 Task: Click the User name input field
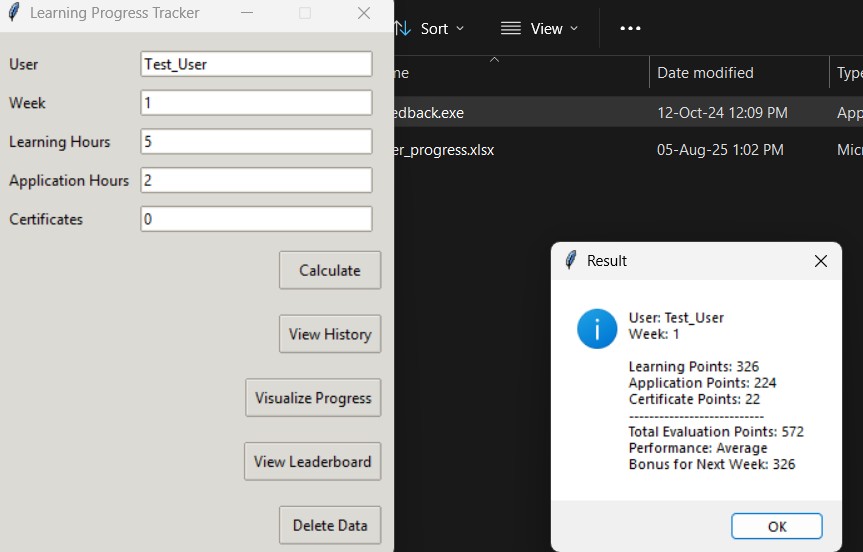(x=256, y=64)
